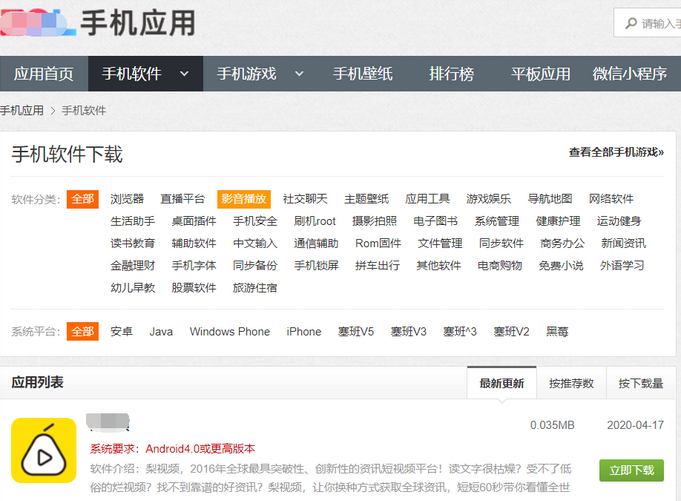Sort the app list by 按下载量

[x=640, y=383]
